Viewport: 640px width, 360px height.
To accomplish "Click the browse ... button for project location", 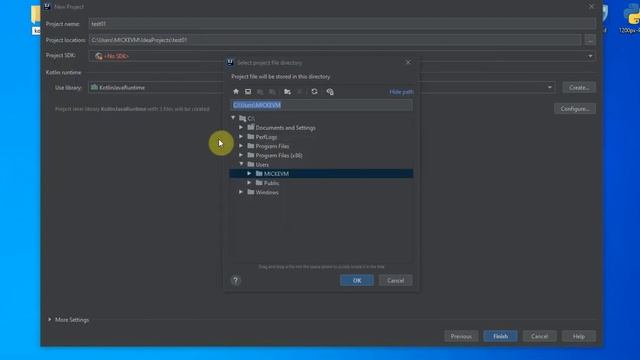I will click(x=590, y=40).
